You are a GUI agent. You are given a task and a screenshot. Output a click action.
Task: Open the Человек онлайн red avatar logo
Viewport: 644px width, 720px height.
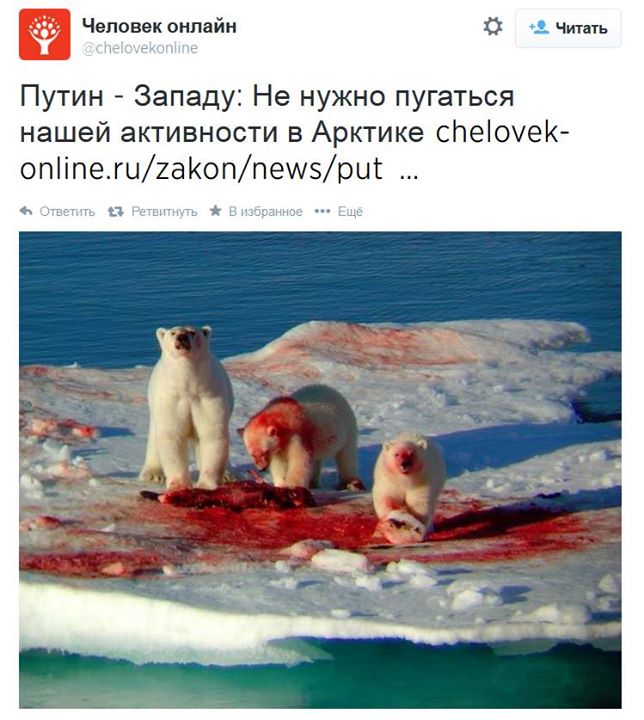[45, 34]
